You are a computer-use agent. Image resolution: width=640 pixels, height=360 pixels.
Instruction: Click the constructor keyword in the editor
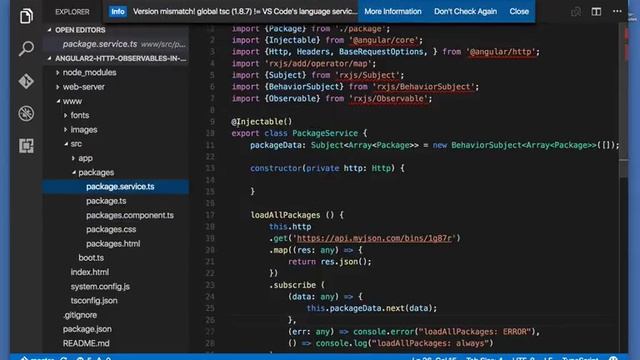pyautogui.click(x=276, y=168)
